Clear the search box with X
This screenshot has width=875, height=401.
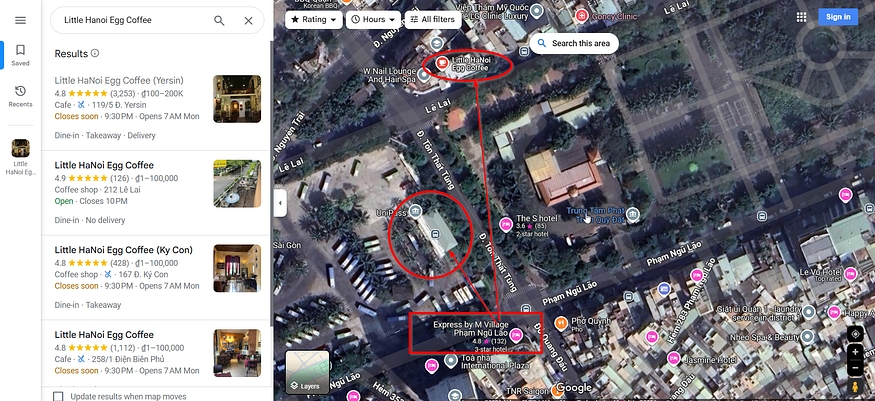pos(248,20)
